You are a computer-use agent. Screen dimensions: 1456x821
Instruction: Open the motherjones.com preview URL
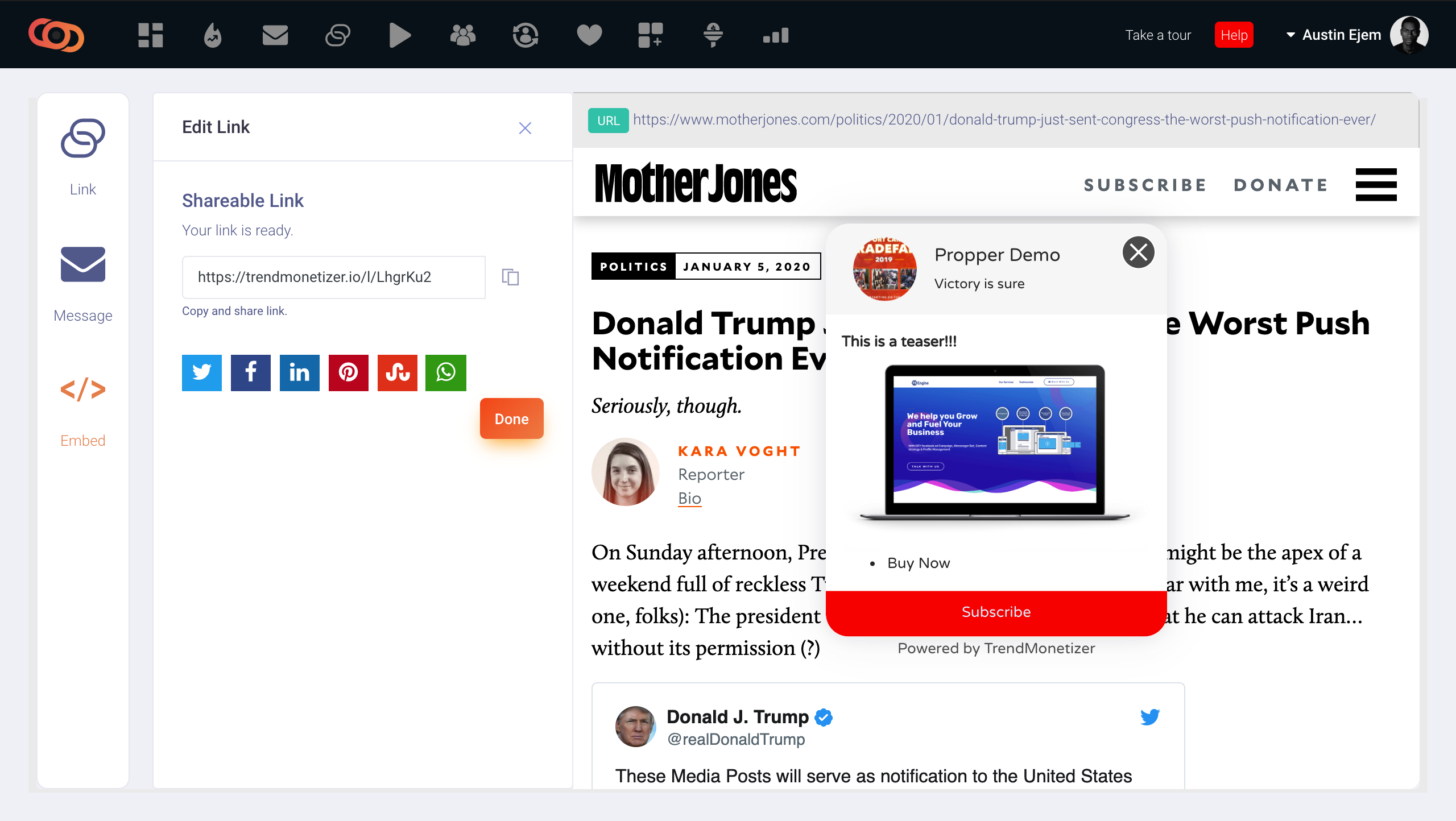tap(1004, 120)
